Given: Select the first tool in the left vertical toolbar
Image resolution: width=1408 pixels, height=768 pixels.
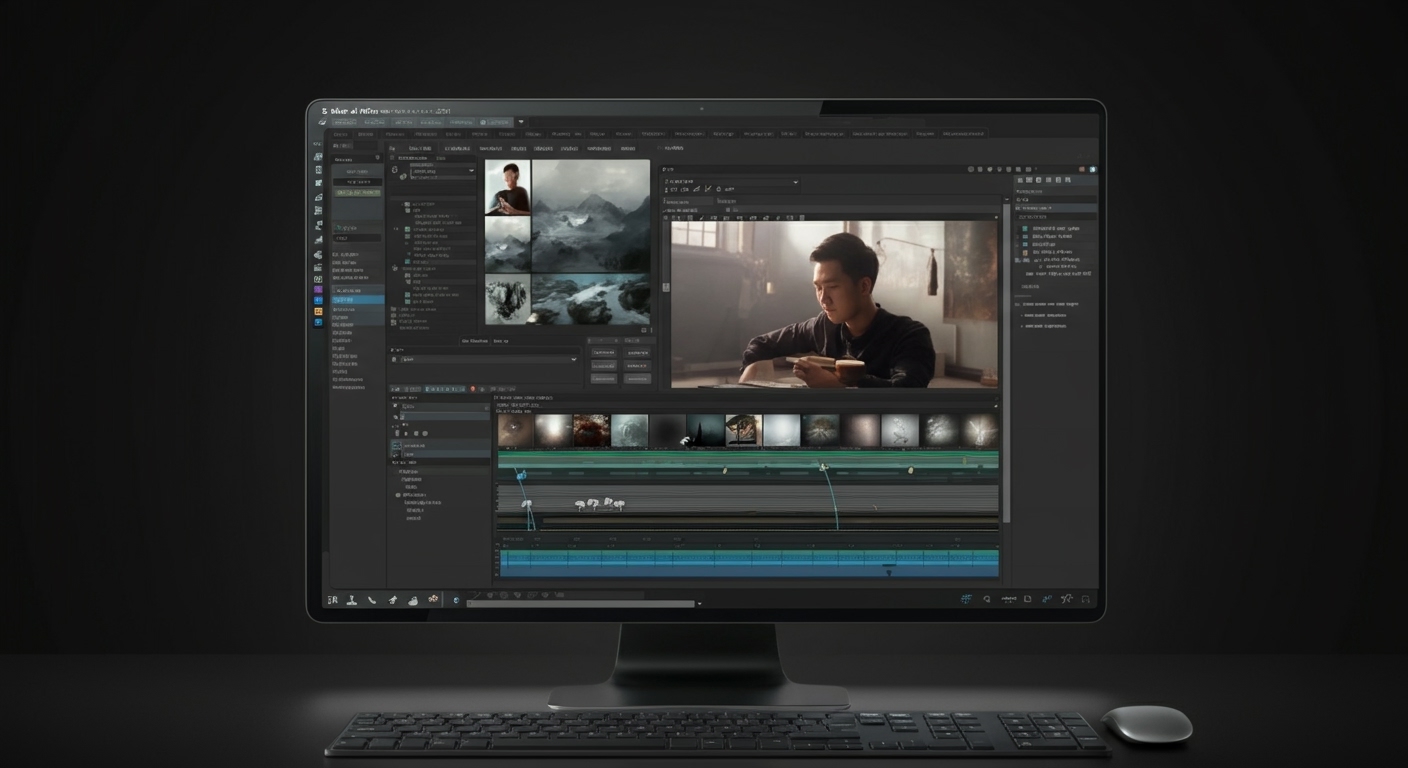Looking at the screenshot, I should (x=318, y=157).
